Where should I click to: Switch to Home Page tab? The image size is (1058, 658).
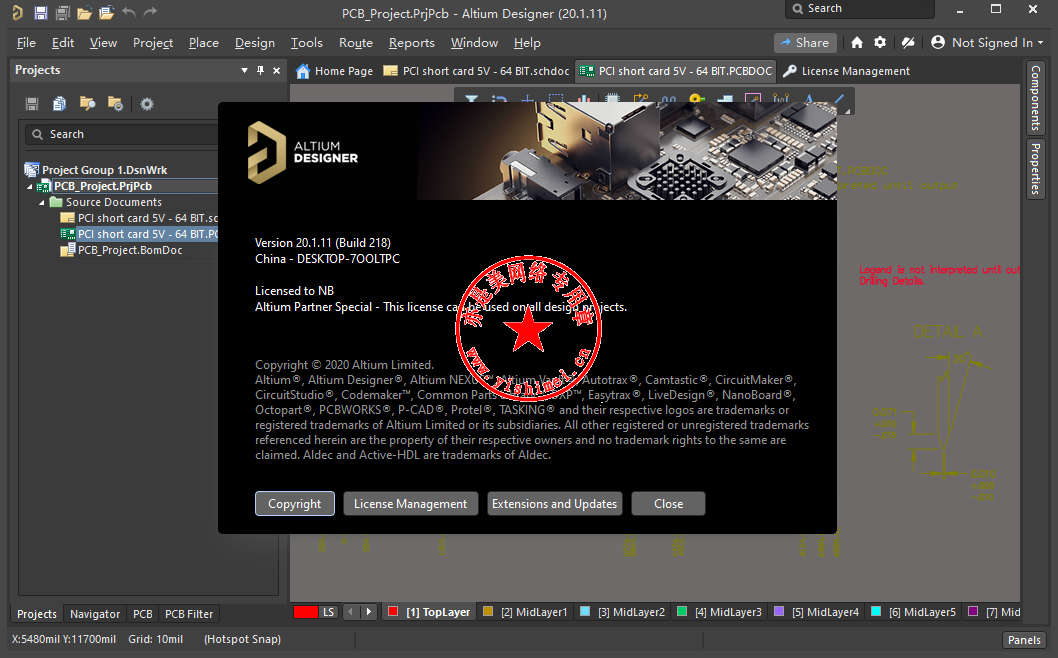pyautogui.click(x=335, y=71)
